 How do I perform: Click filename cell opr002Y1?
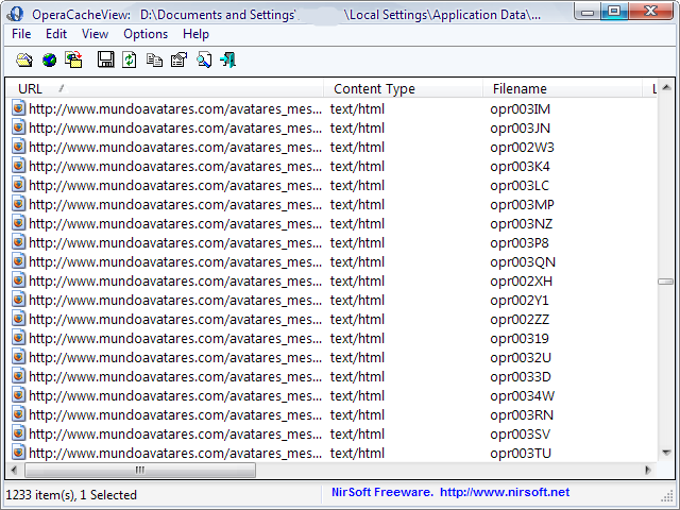pos(520,299)
